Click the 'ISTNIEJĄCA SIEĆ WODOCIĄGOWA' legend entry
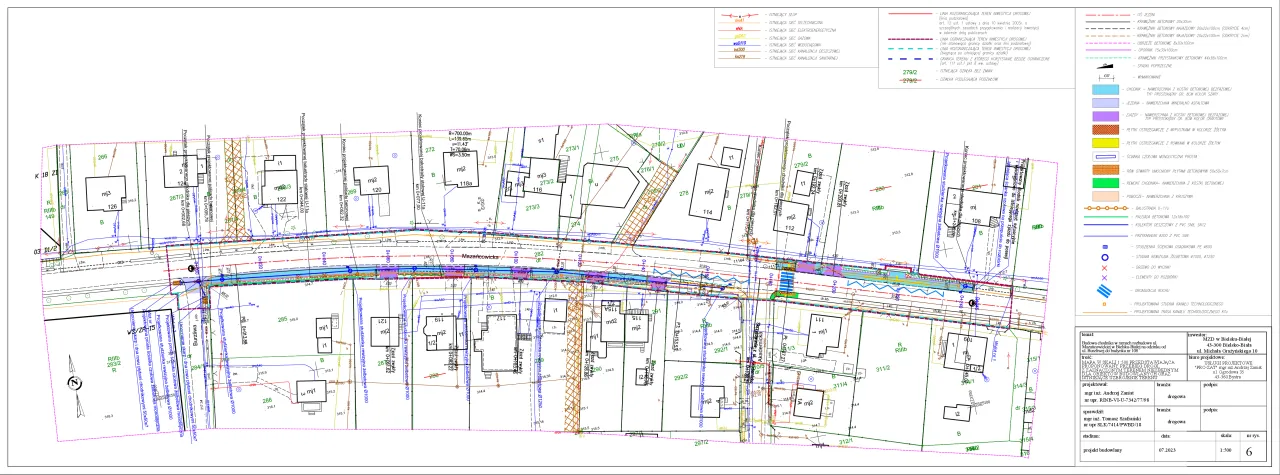 point(793,45)
